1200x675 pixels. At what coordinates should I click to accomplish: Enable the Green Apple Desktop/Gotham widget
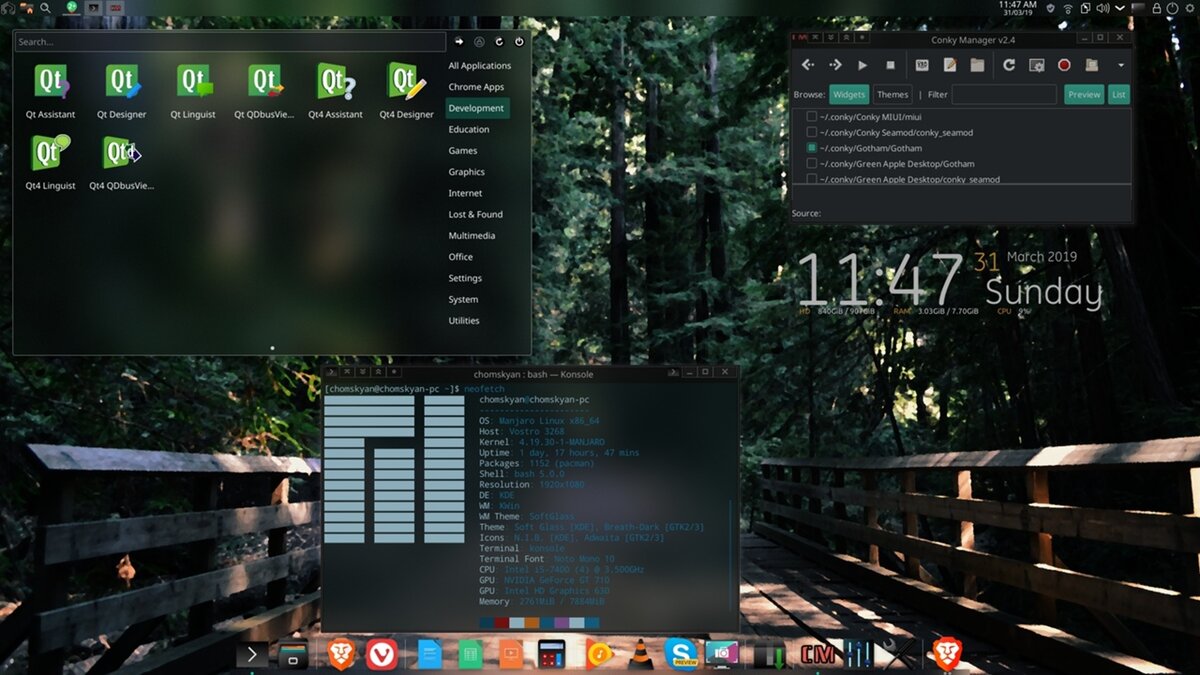click(x=810, y=163)
